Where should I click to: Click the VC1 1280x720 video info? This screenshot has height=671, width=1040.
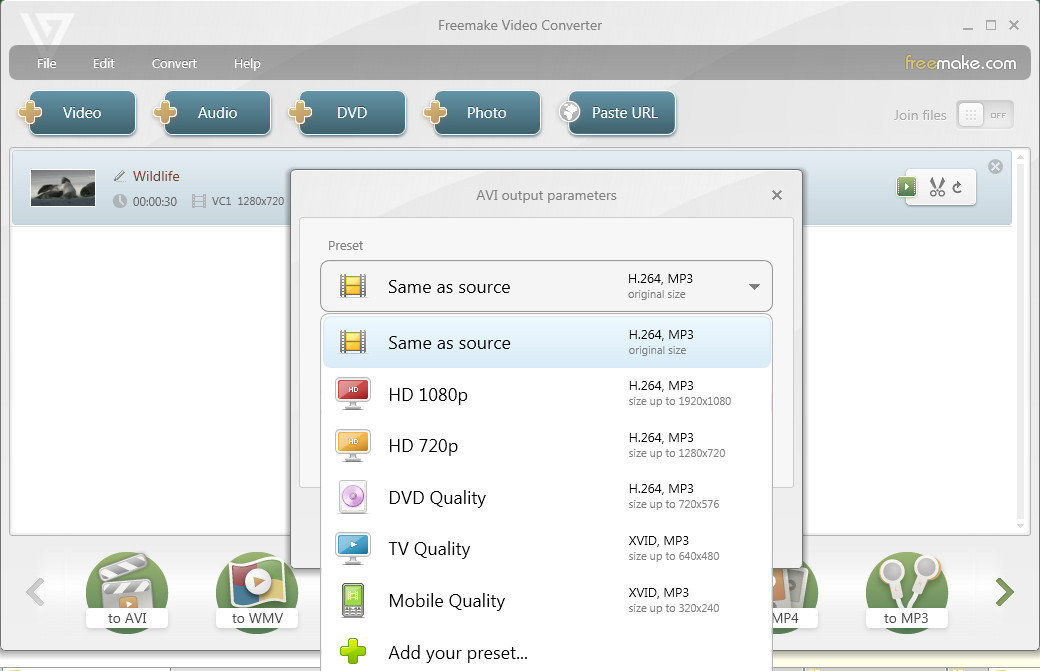pos(247,201)
